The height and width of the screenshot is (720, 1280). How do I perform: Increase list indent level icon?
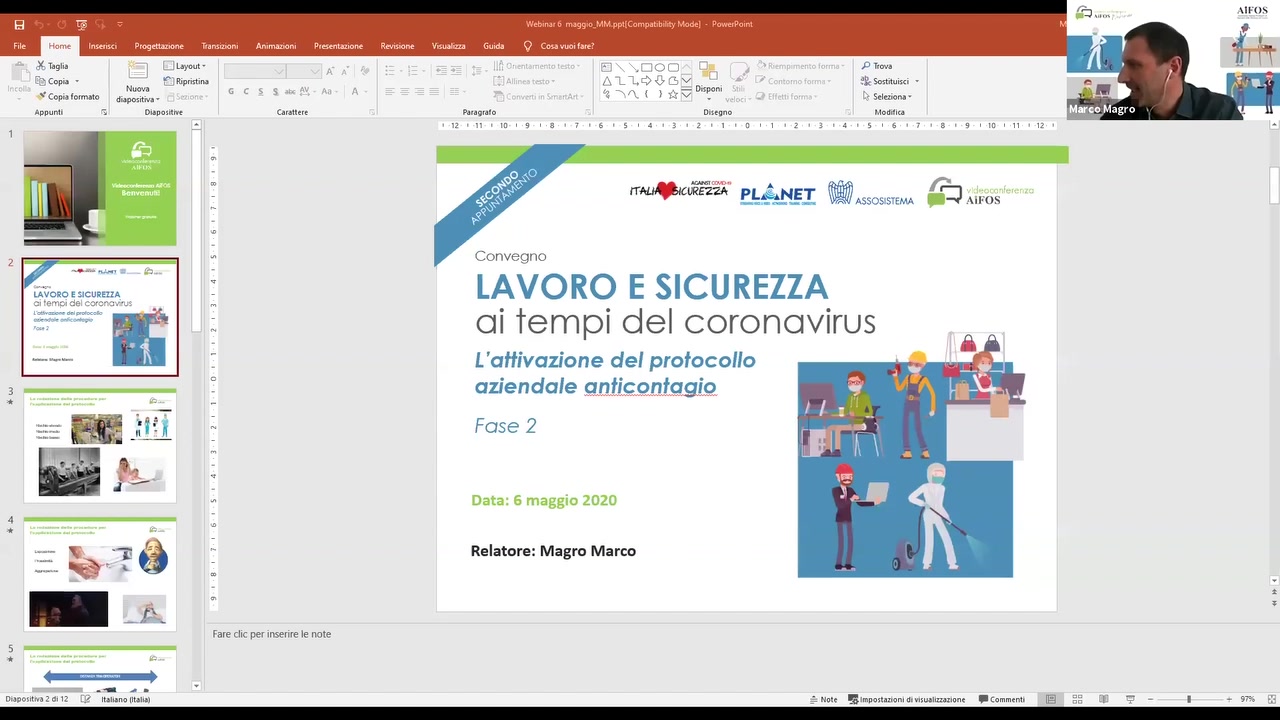tap(456, 71)
